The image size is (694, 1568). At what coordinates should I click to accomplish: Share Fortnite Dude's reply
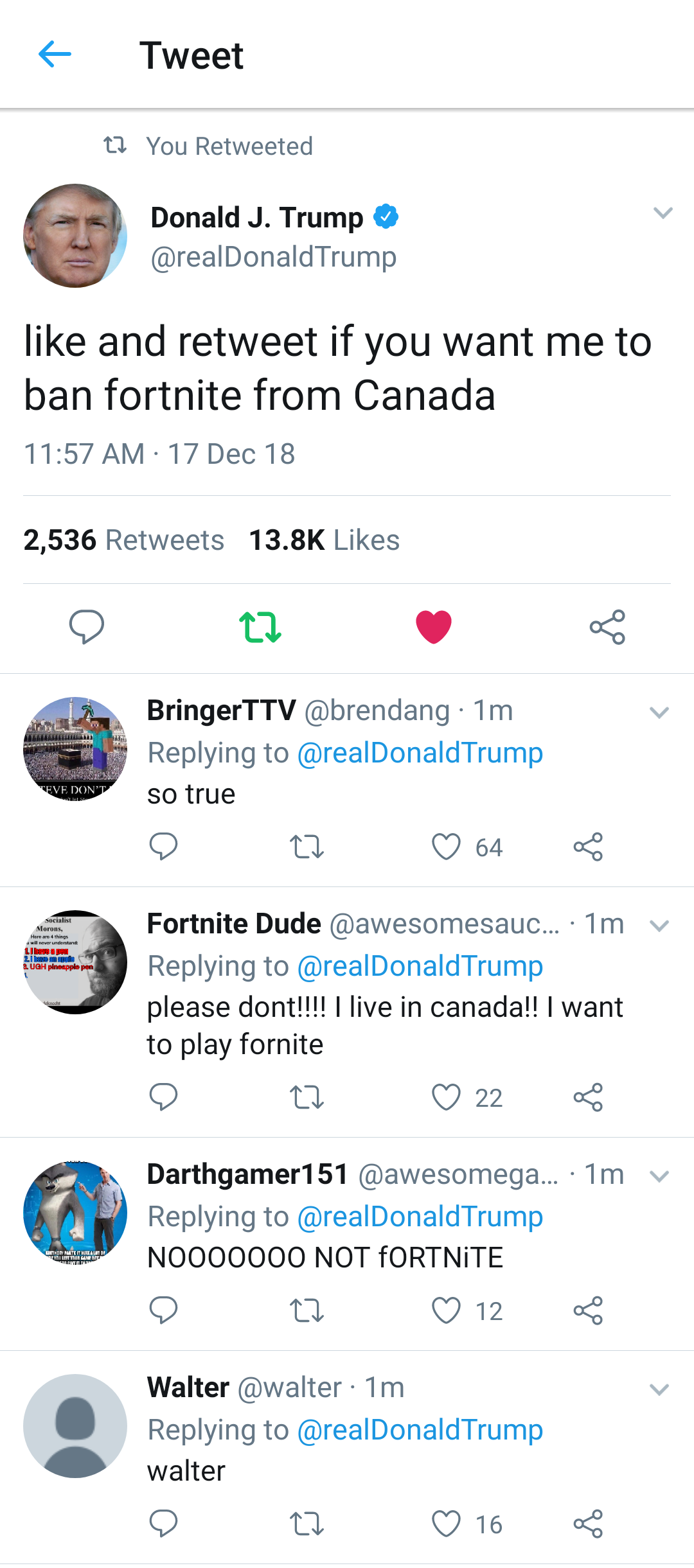pyautogui.click(x=588, y=1097)
